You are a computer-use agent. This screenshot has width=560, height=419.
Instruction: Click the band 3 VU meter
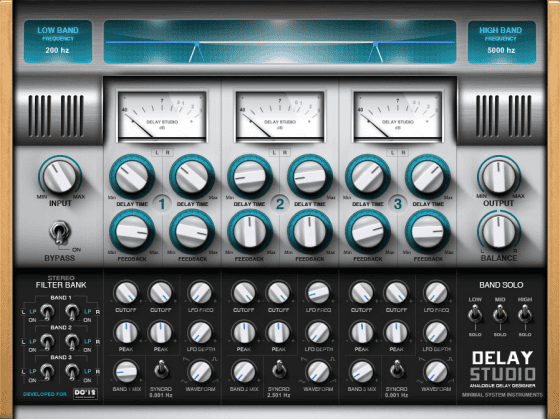[x=398, y=116]
